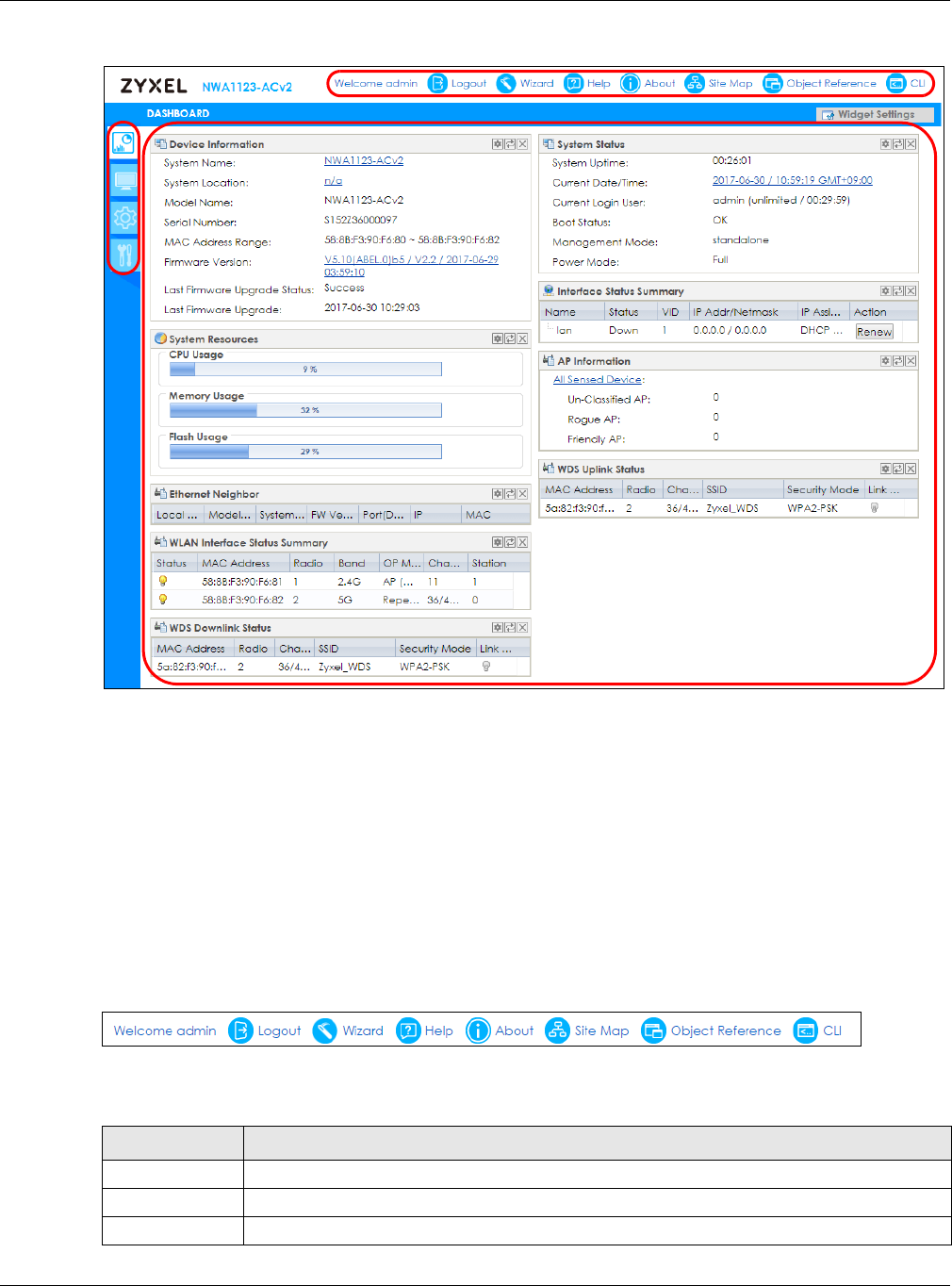Click SSID column header in WDS Uplink Status

(743, 489)
